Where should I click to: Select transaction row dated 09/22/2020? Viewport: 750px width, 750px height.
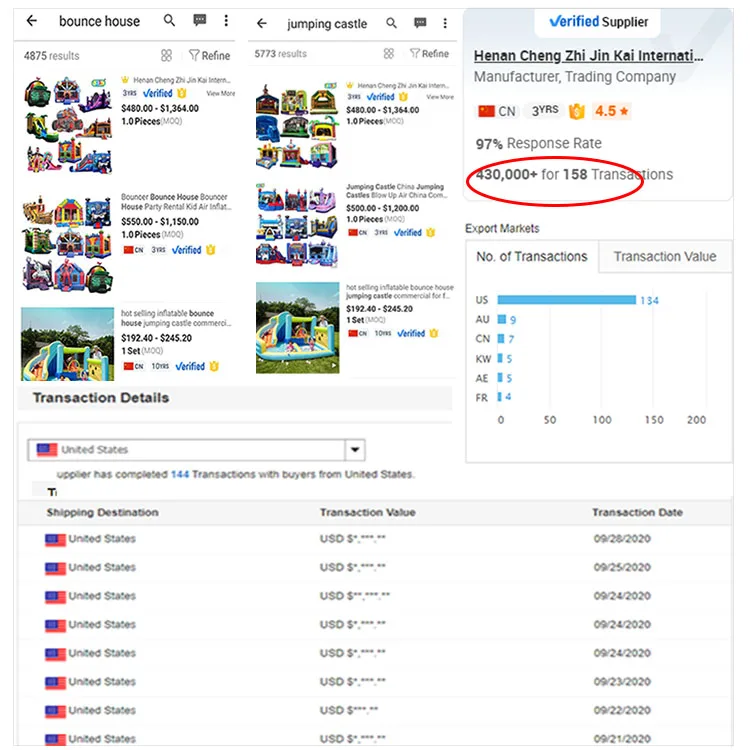(375, 711)
